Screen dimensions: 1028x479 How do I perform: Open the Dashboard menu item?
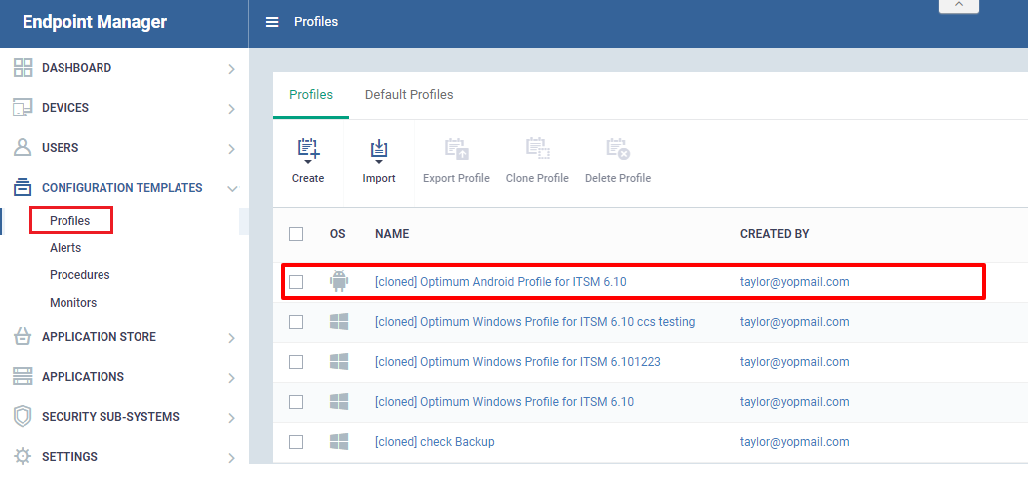click(77, 67)
